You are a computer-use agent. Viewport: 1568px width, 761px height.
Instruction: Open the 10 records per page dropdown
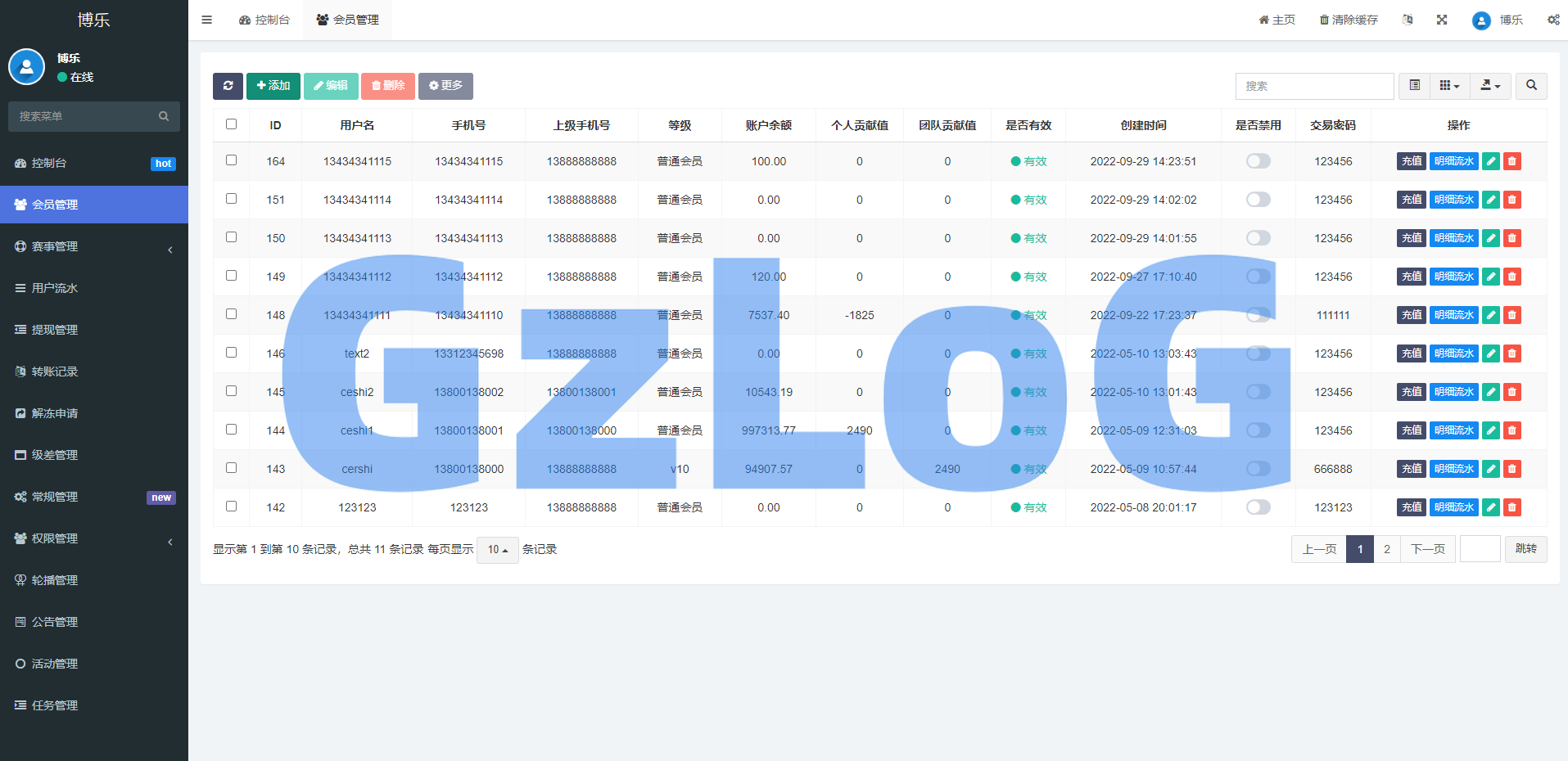[x=497, y=550]
